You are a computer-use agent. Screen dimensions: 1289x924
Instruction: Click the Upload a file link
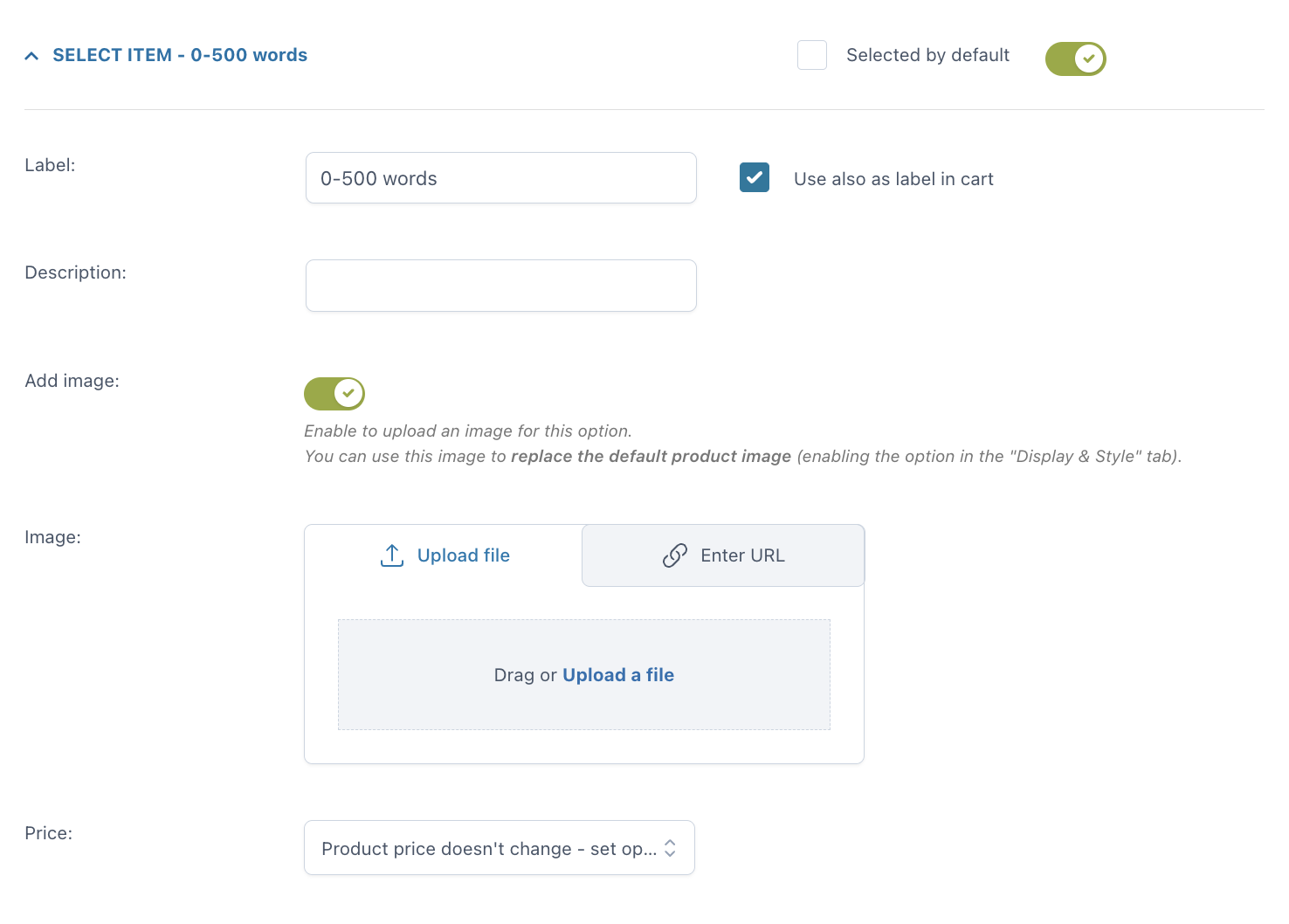pyautogui.click(x=618, y=675)
